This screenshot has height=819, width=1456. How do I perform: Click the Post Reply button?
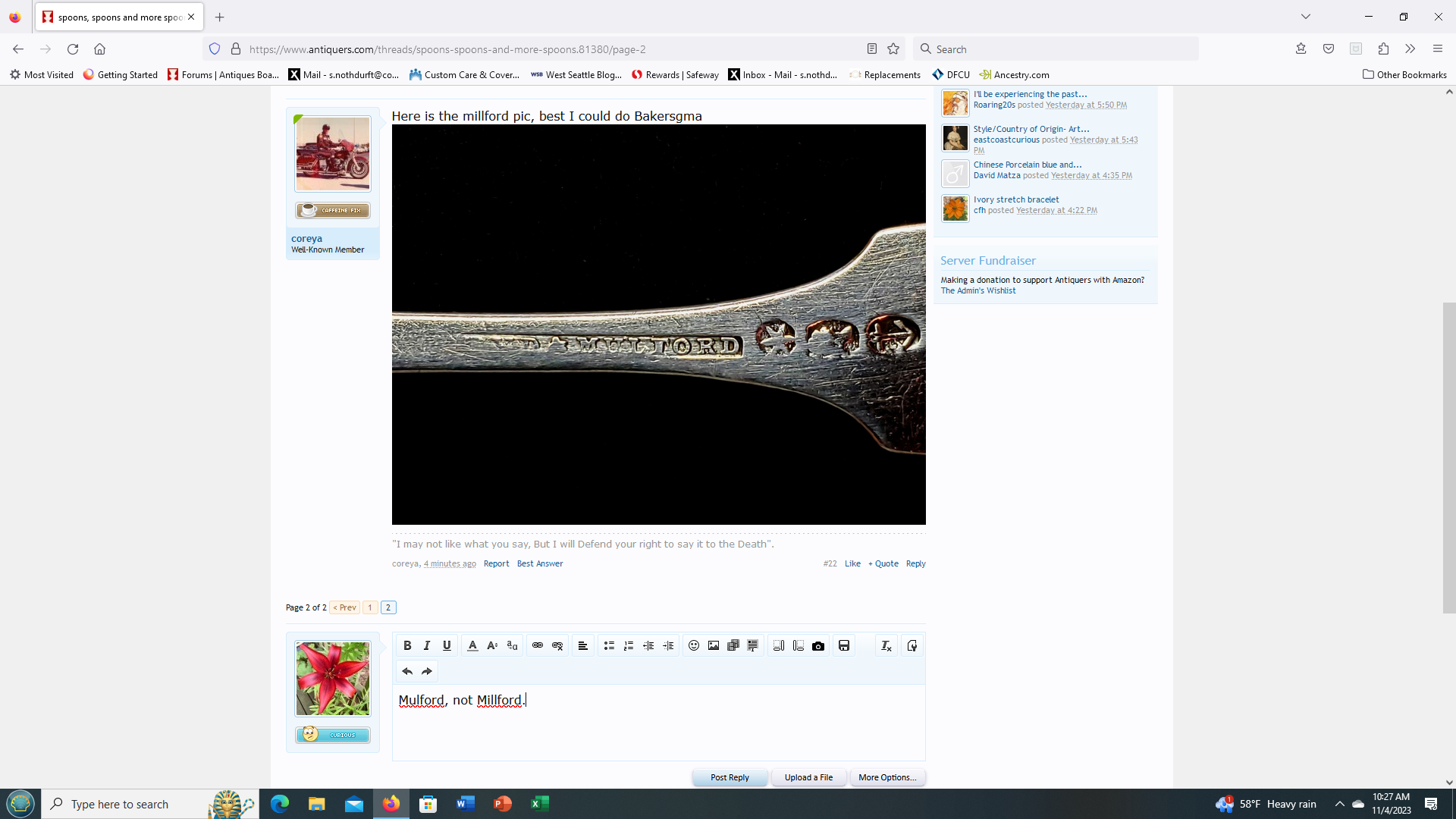pos(730,777)
